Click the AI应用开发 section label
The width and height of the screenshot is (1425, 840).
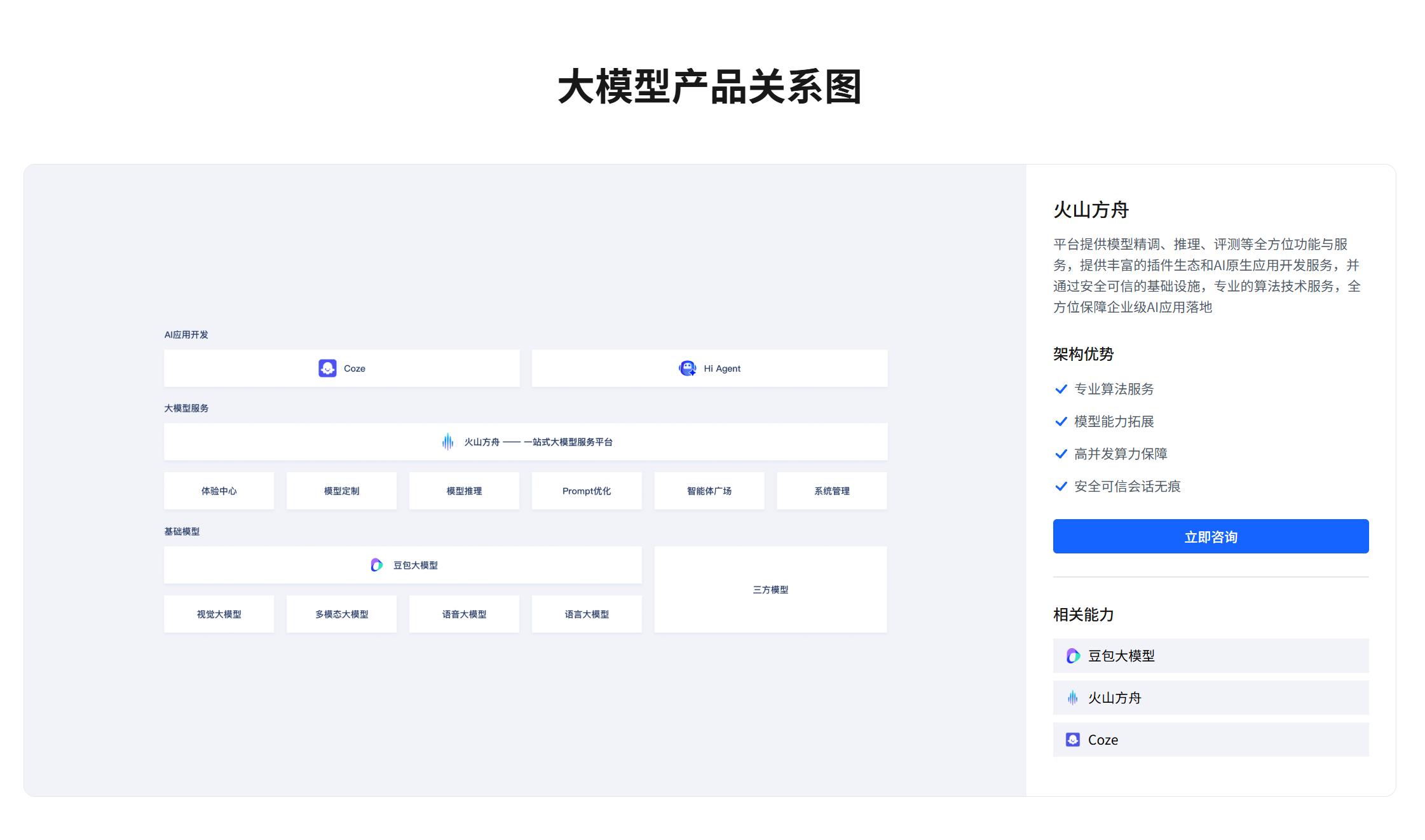(x=186, y=334)
